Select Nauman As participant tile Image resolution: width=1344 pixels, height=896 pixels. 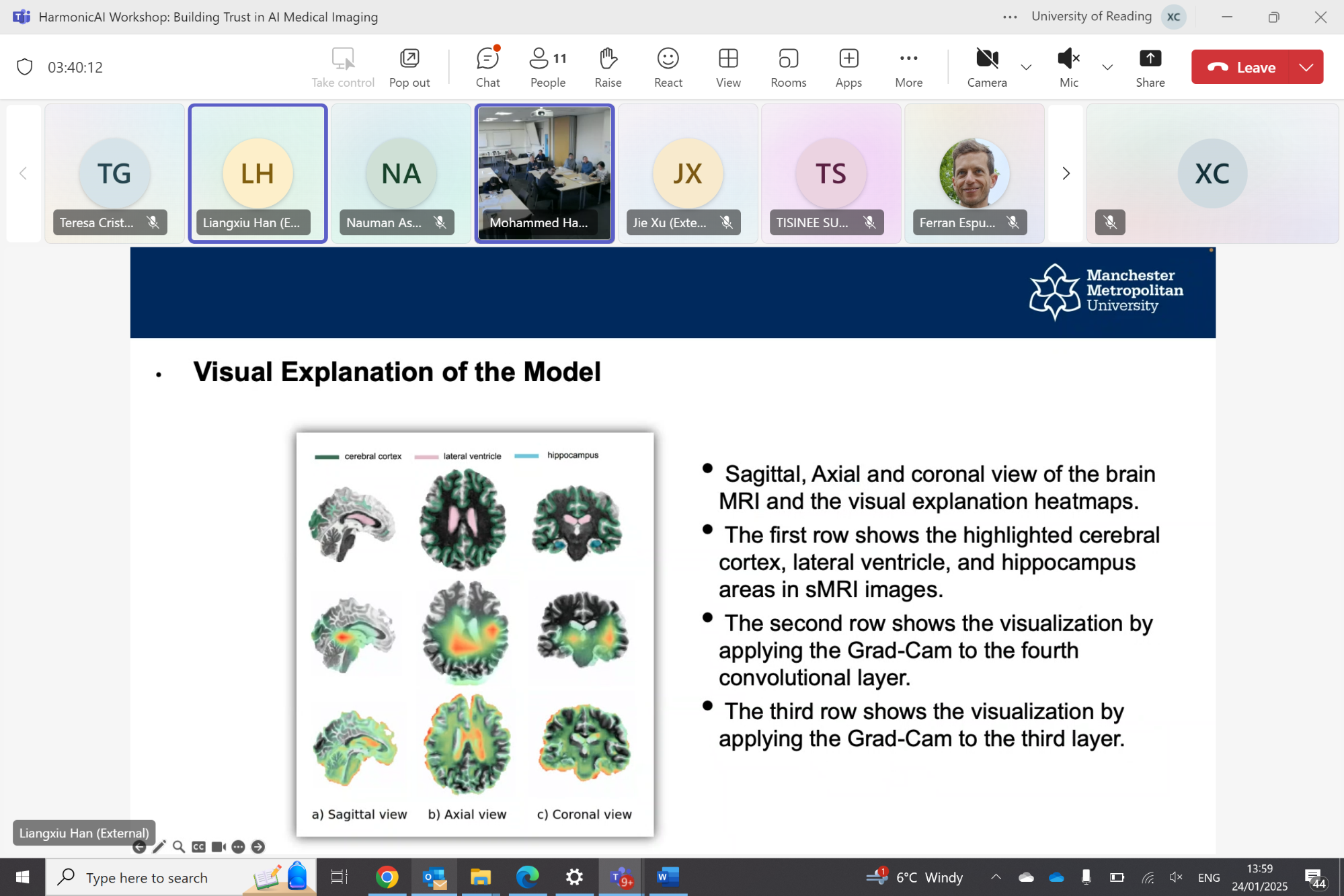tap(401, 173)
